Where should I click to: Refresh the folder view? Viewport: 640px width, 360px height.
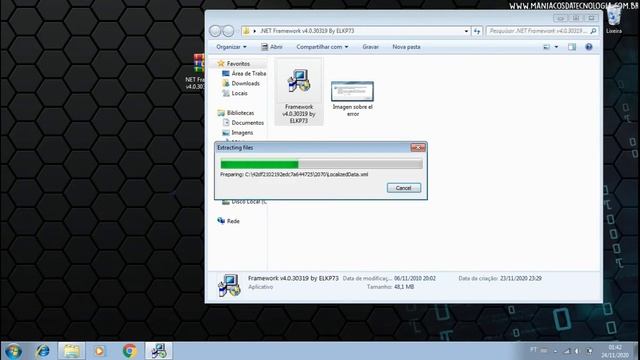477,31
